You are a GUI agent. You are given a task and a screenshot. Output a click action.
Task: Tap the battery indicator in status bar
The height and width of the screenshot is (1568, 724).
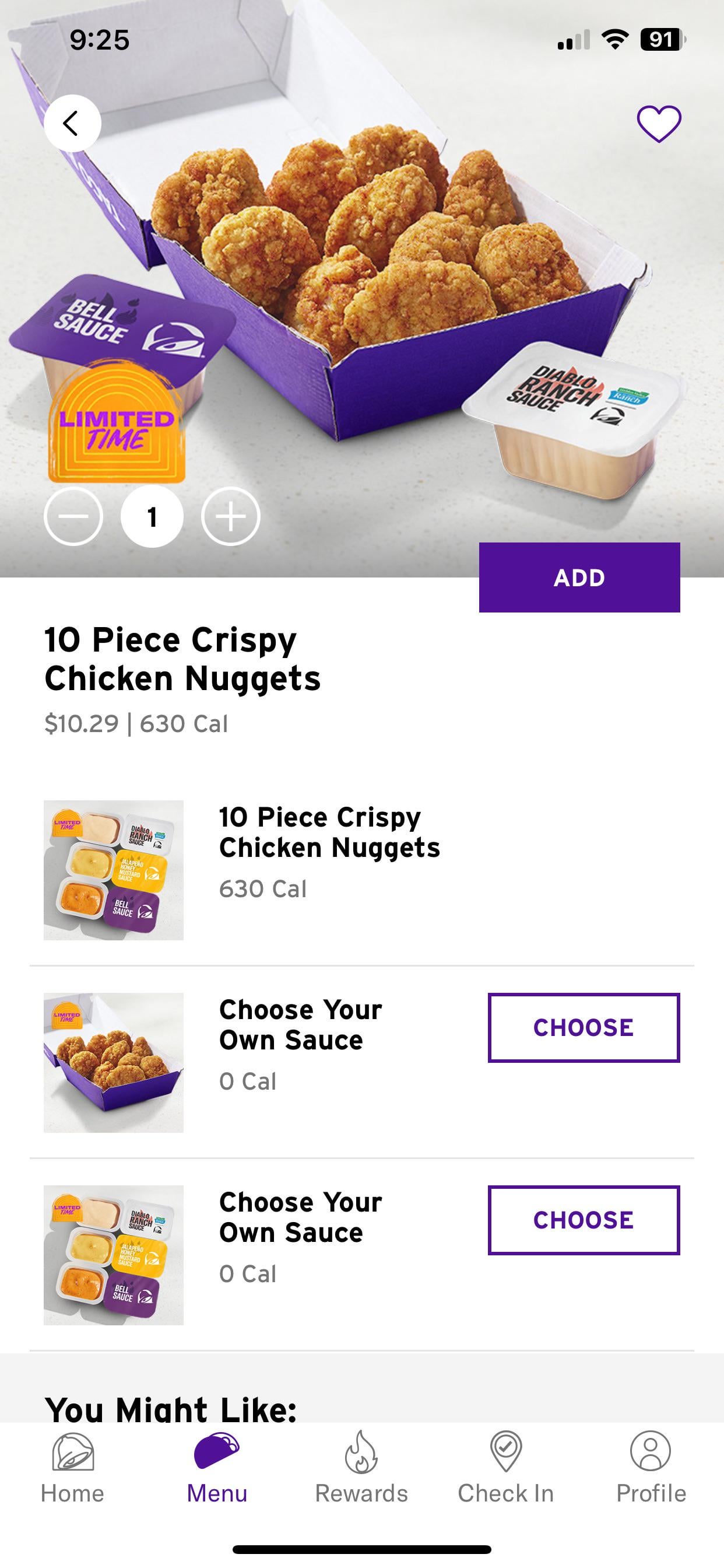(x=662, y=40)
